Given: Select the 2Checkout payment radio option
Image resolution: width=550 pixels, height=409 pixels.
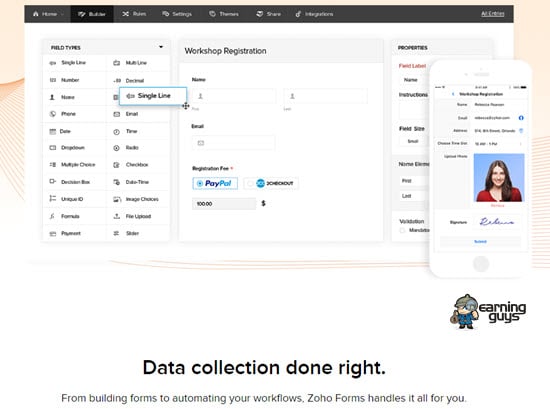Looking at the screenshot, I should pyautogui.click(x=271, y=183).
